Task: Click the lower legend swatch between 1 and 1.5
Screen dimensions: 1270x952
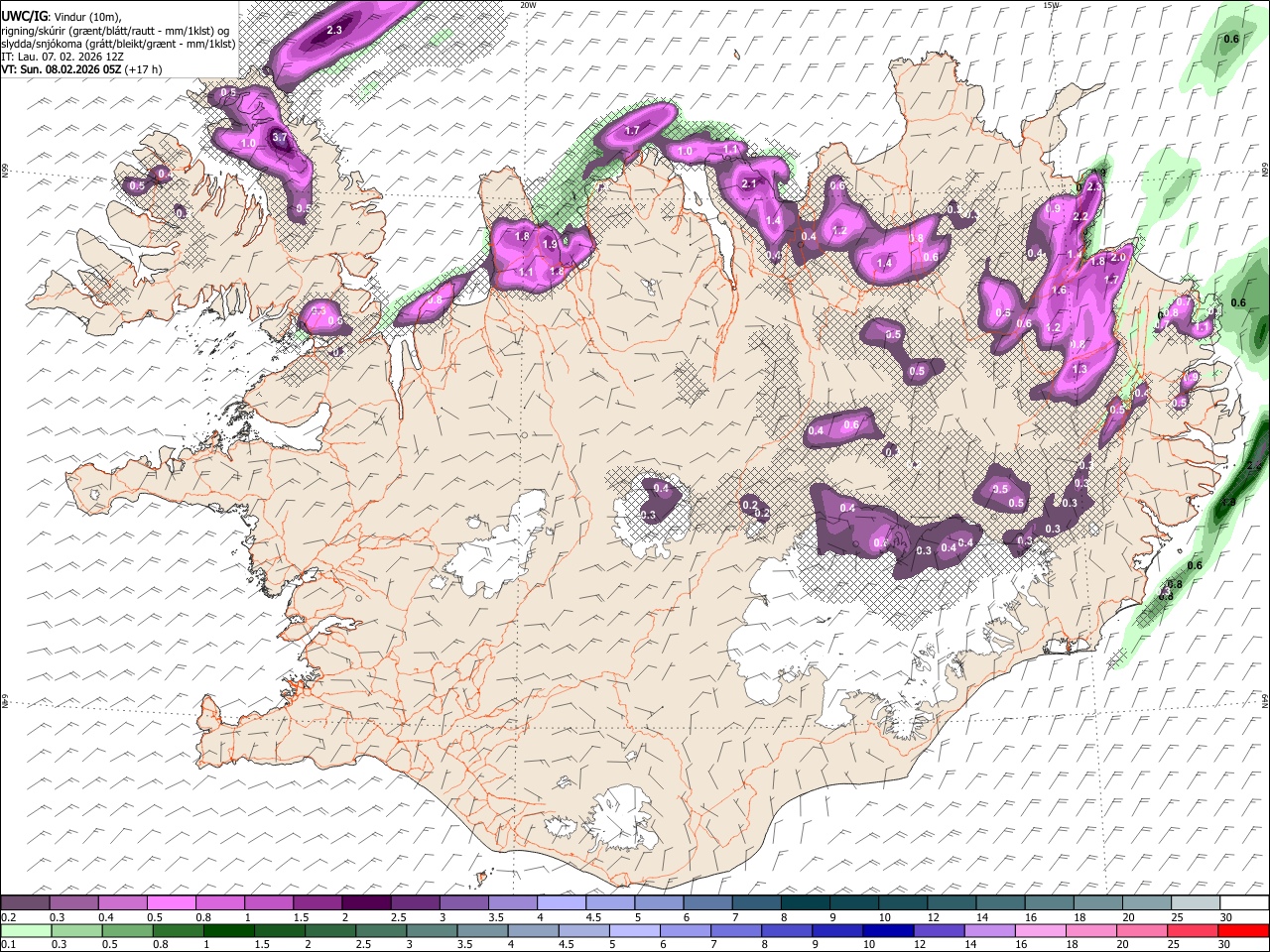Action: click(229, 931)
